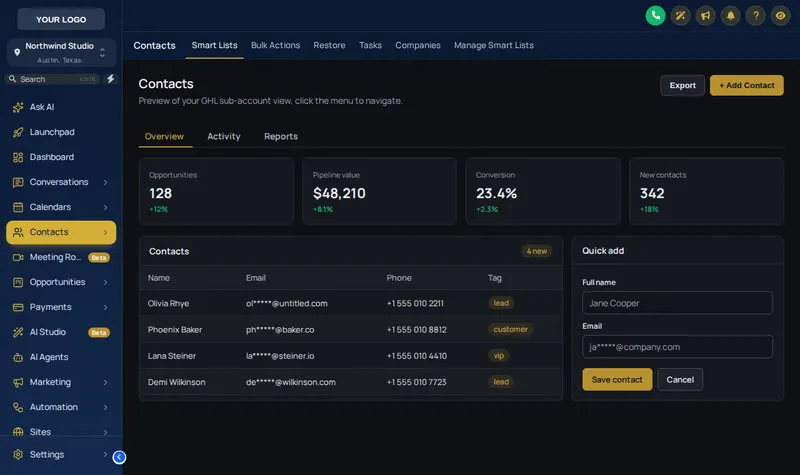Image resolution: width=800 pixels, height=475 pixels.
Task: Click the sidebar Search field
Action: [x=53, y=79]
